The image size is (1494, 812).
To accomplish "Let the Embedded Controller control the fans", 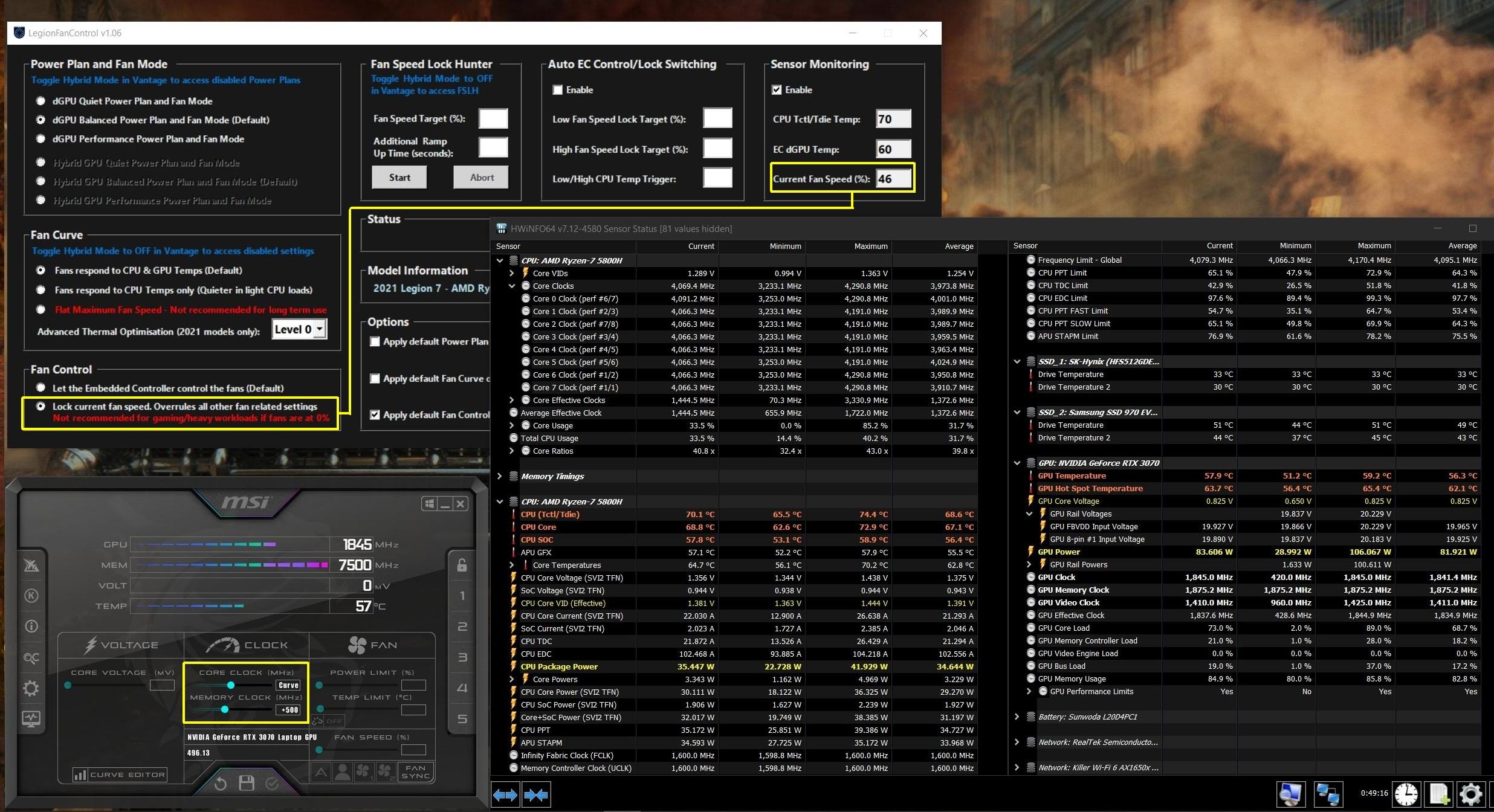I will coord(41,388).
